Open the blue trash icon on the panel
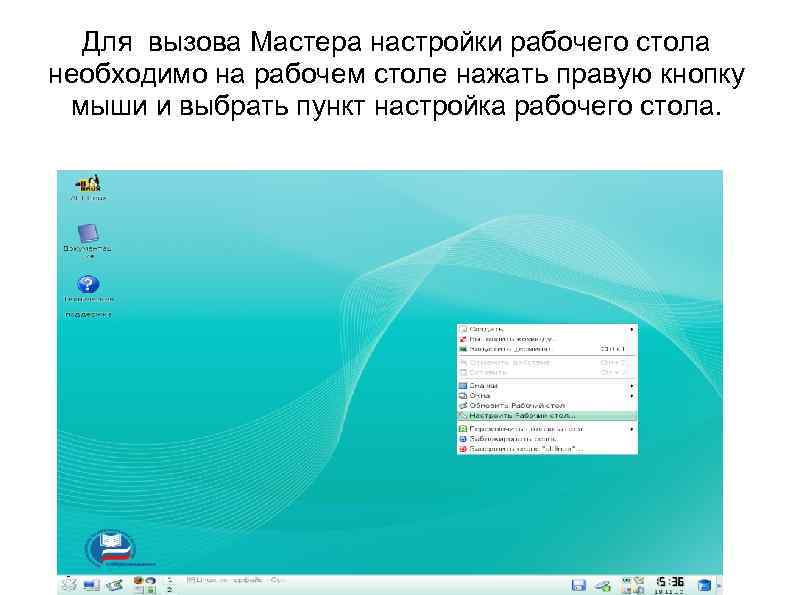This screenshot has height=595, width=794. [704, 585]
